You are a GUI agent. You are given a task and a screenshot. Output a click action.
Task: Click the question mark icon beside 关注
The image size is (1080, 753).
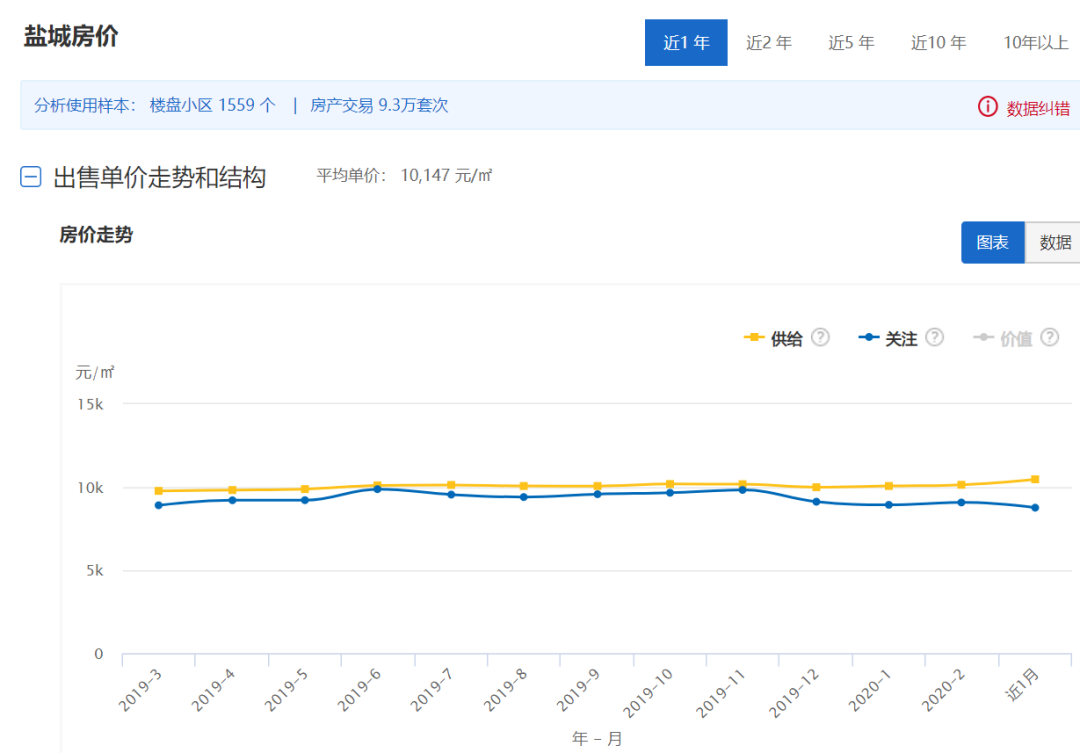click(934, 338)
